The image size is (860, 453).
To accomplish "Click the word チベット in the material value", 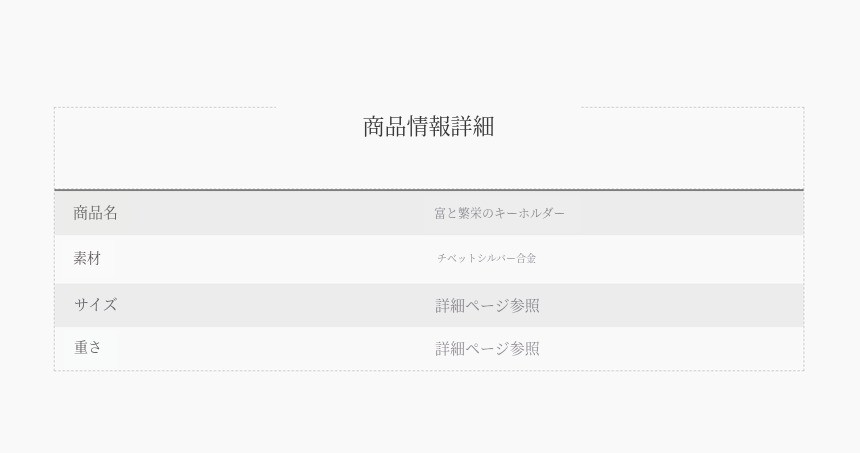I will [456, 258].
